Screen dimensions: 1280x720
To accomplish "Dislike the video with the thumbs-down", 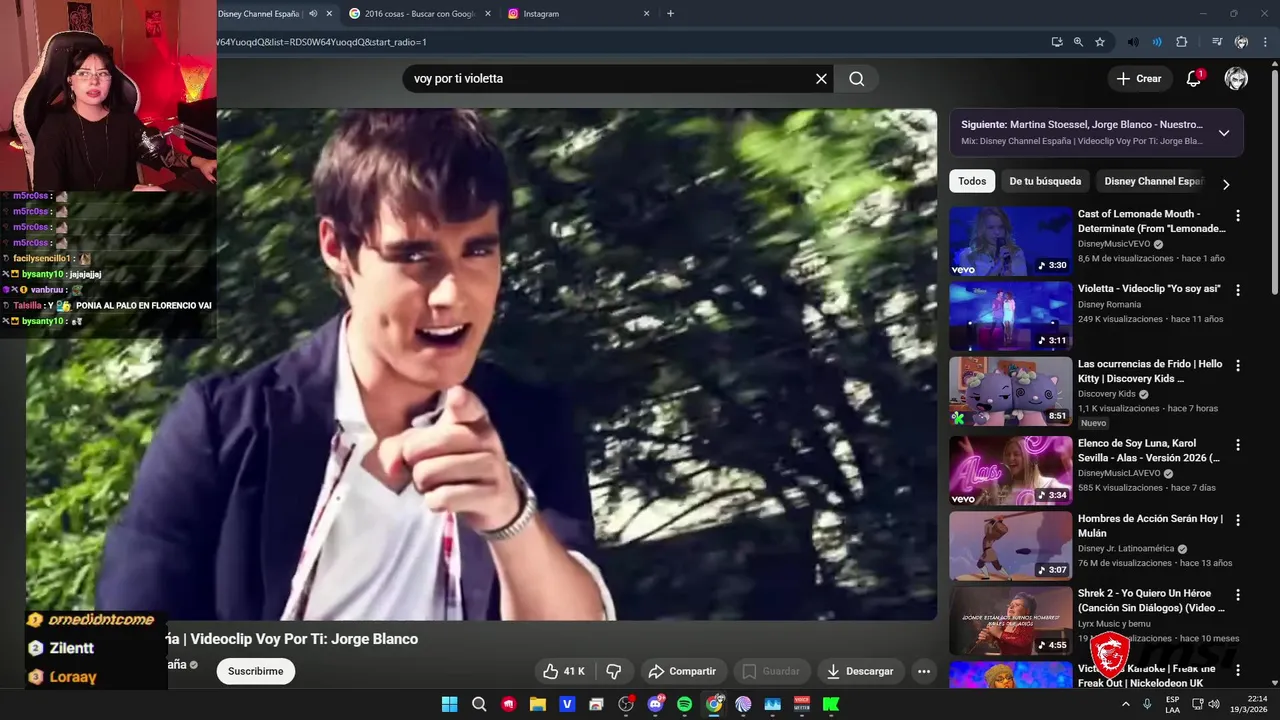I will (x=614, y=671).
